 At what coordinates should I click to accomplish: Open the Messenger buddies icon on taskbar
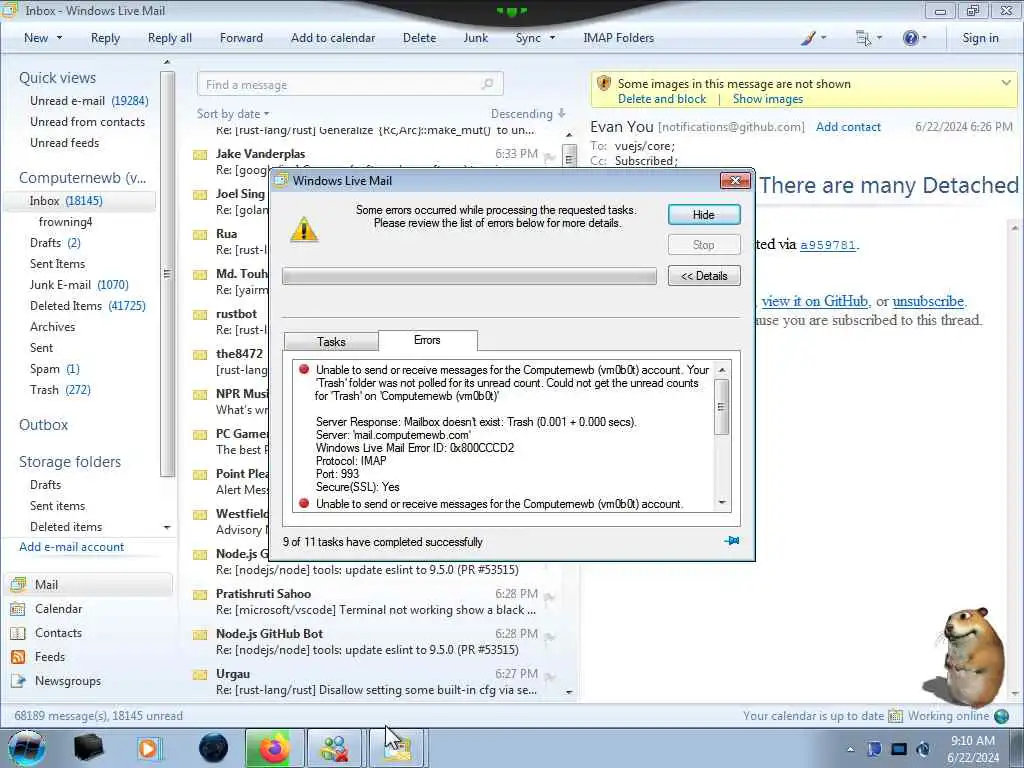pos(334,748)
